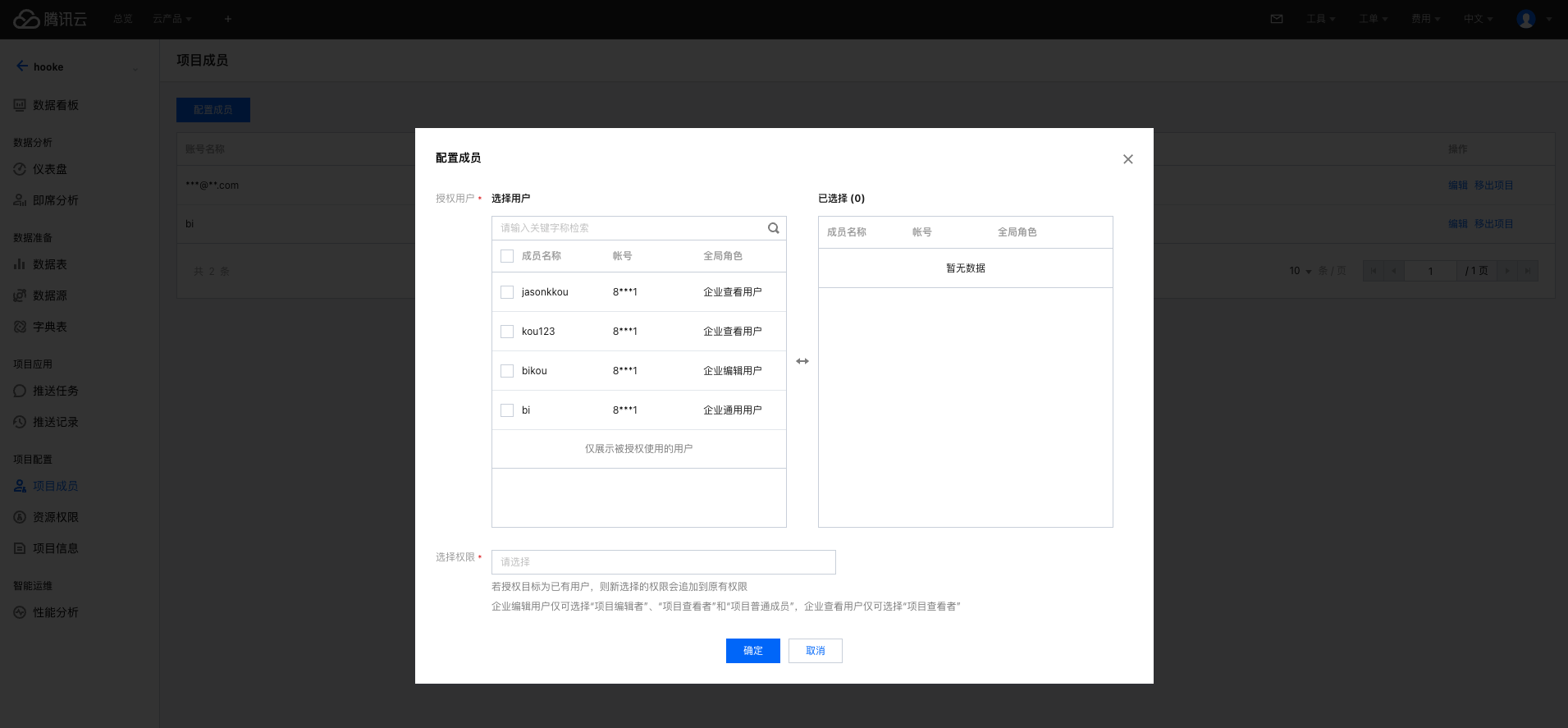Click the 字典表 sidebar icon
The image size is (1568, 728).
click(x=20, y=327)
